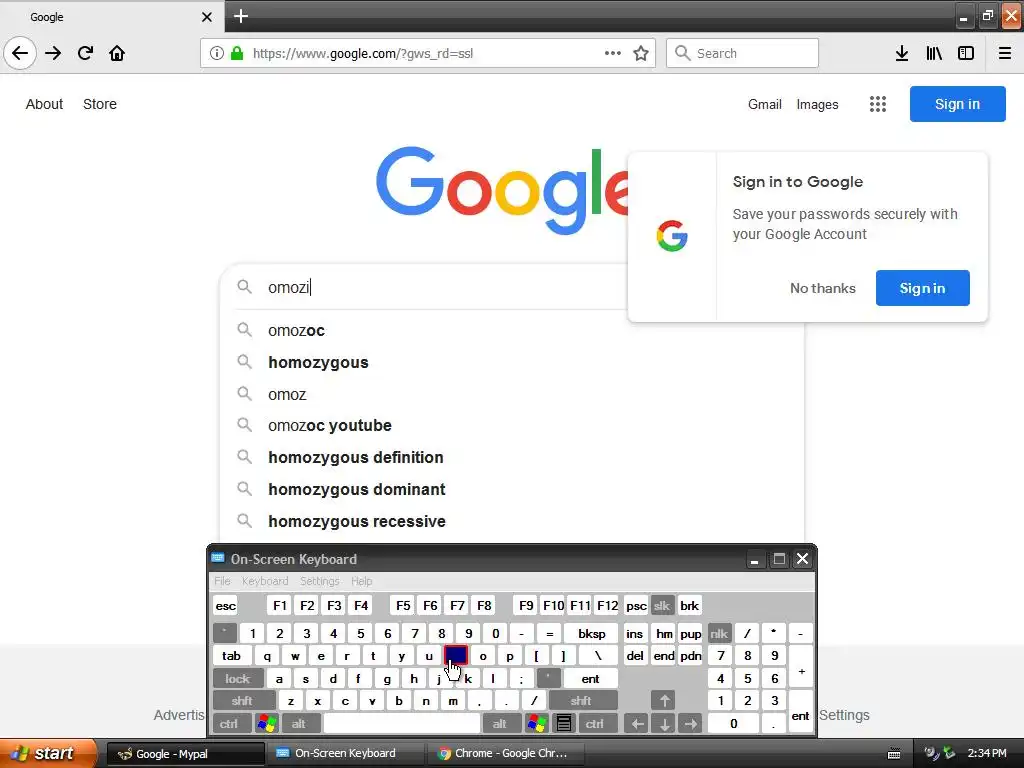Click the green padlock security icon
Image resolution: width=1024 pixels, height=768 pixels.
click(237, 53)
